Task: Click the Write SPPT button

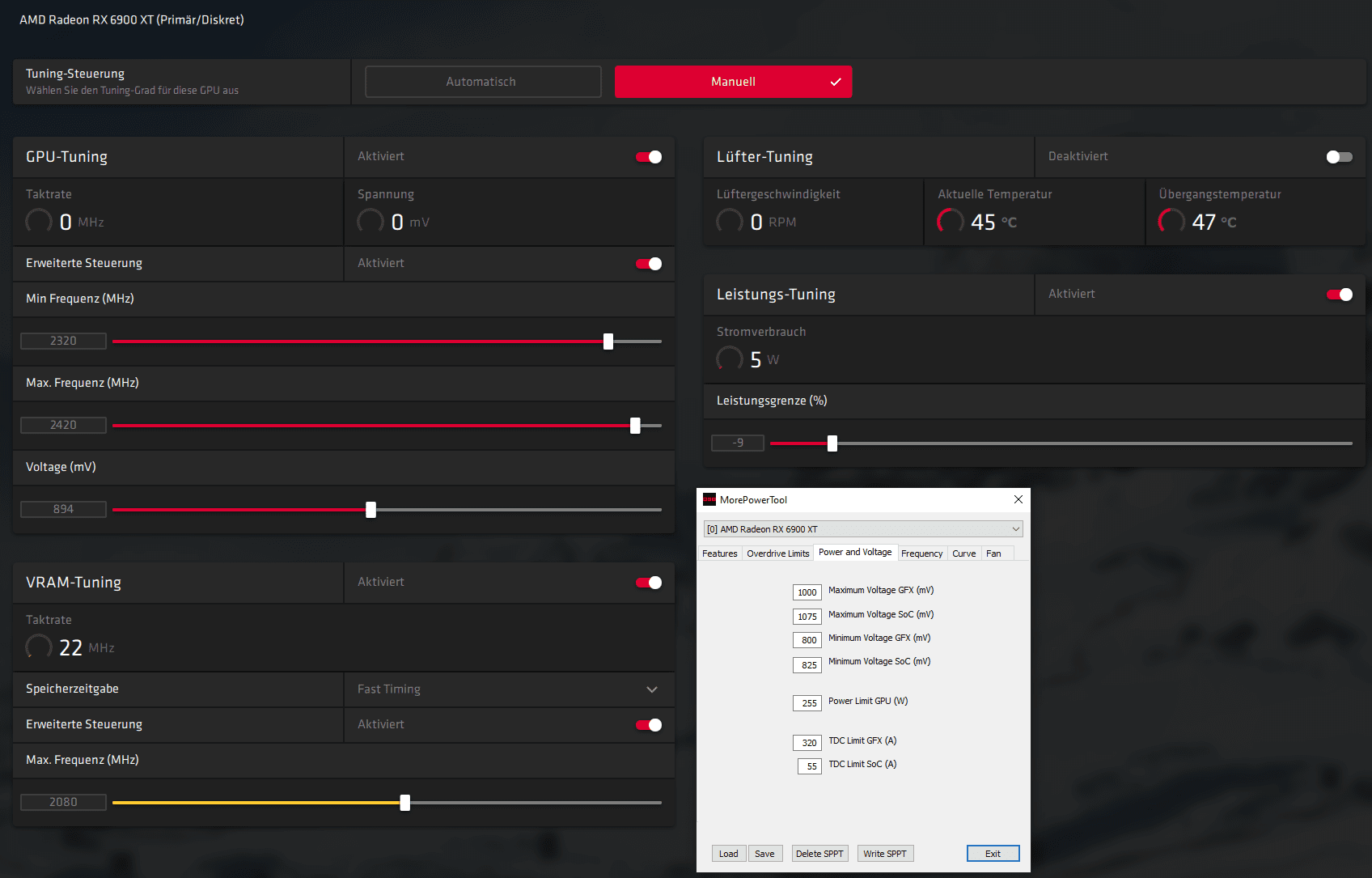Action: point(885,854)
